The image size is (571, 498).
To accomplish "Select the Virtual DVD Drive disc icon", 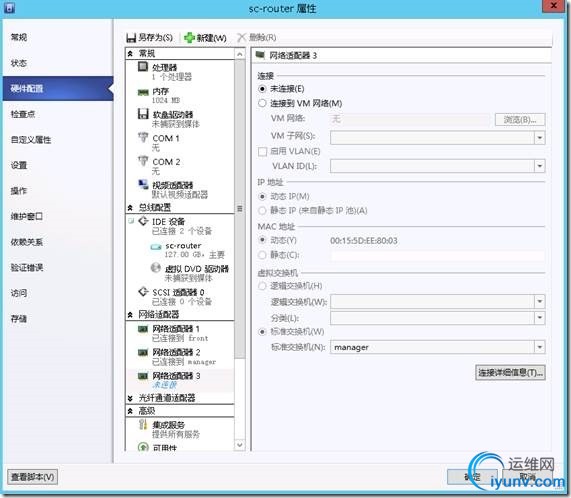I will [155, 268].
